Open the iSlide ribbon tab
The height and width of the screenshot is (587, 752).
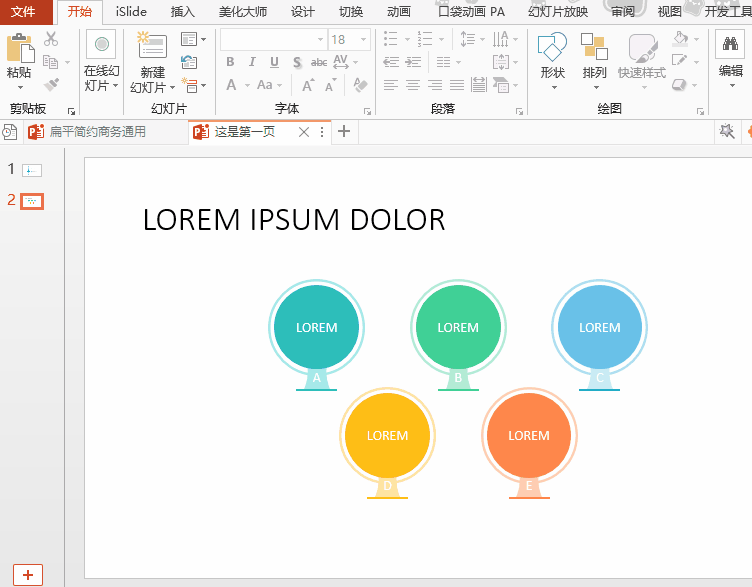tap(130, 12)
